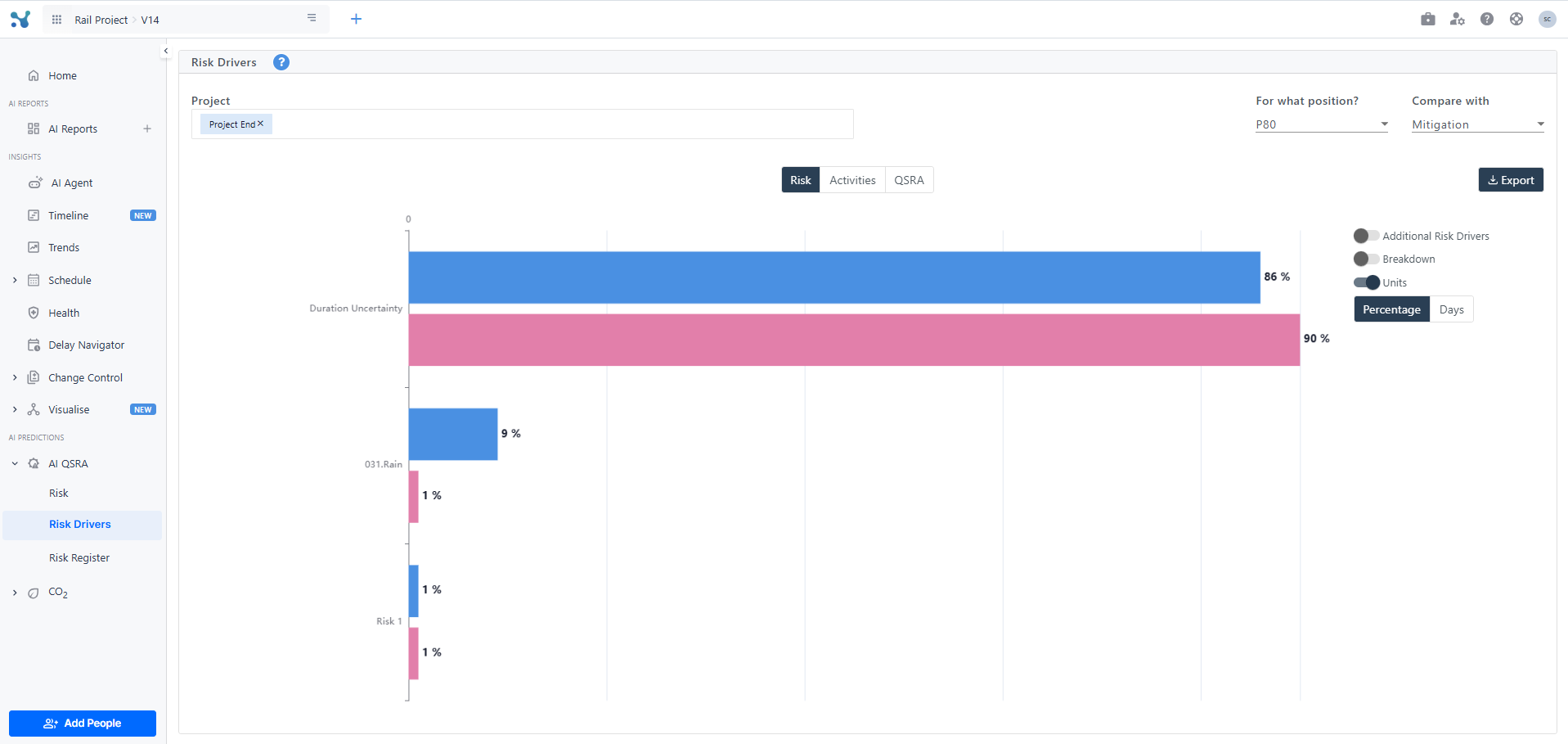Click the Export button
This screenshot has height=744, width=1568.
point(1510,180)
